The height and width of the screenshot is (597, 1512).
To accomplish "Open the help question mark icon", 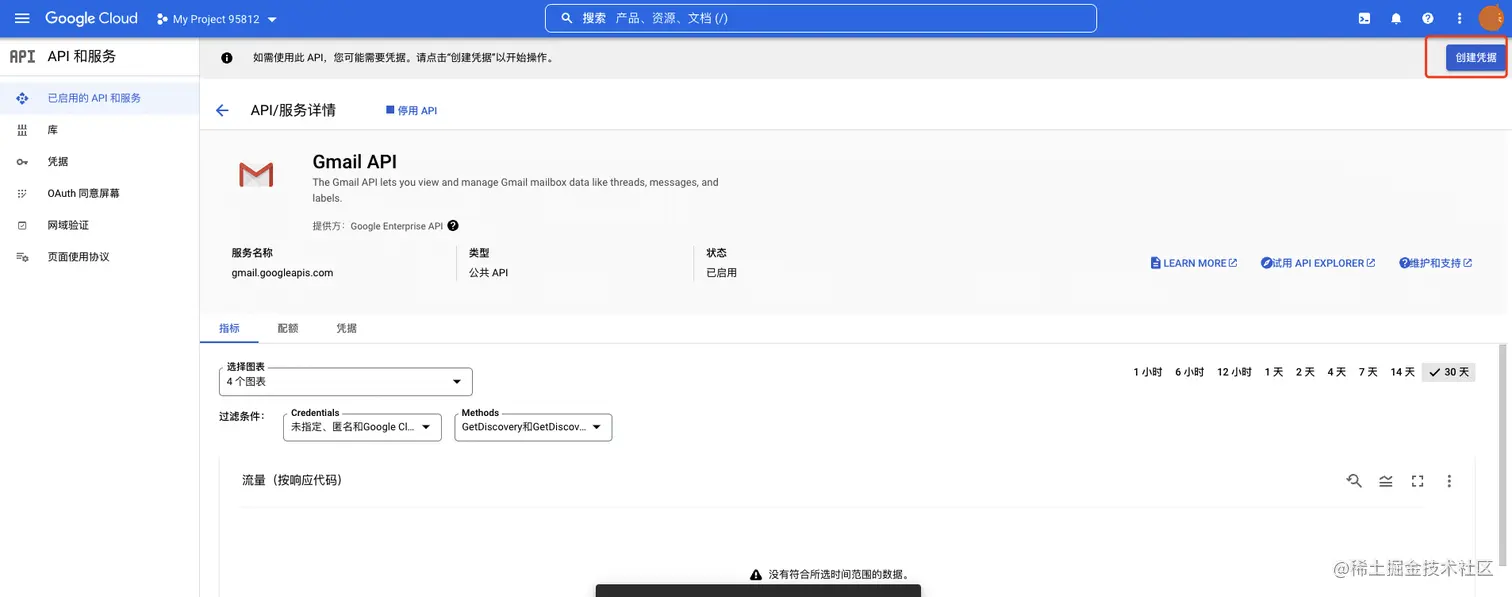I will (x=1427, y=18).
